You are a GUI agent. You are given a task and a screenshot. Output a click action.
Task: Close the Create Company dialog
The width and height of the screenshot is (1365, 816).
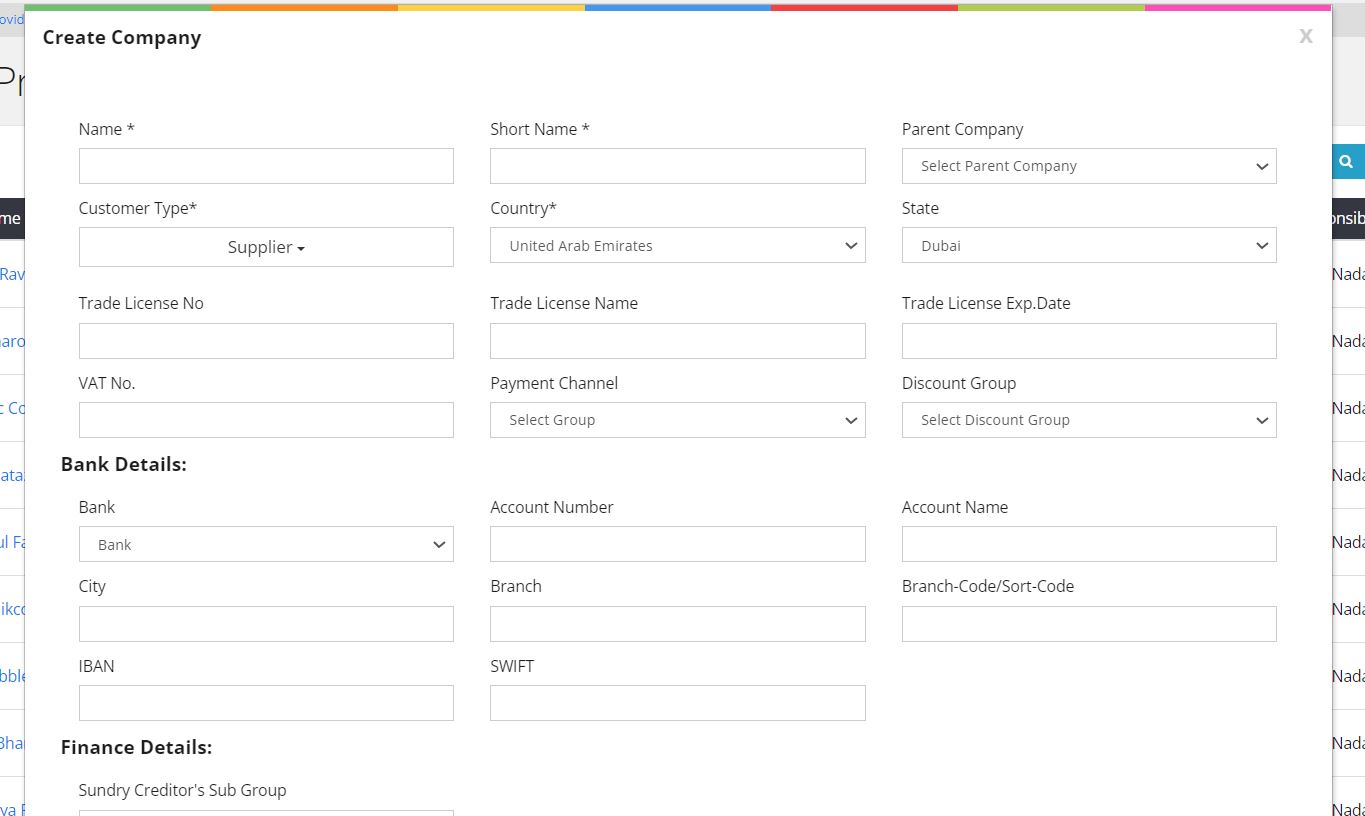pyautogui.click(x=1305, y=37)
